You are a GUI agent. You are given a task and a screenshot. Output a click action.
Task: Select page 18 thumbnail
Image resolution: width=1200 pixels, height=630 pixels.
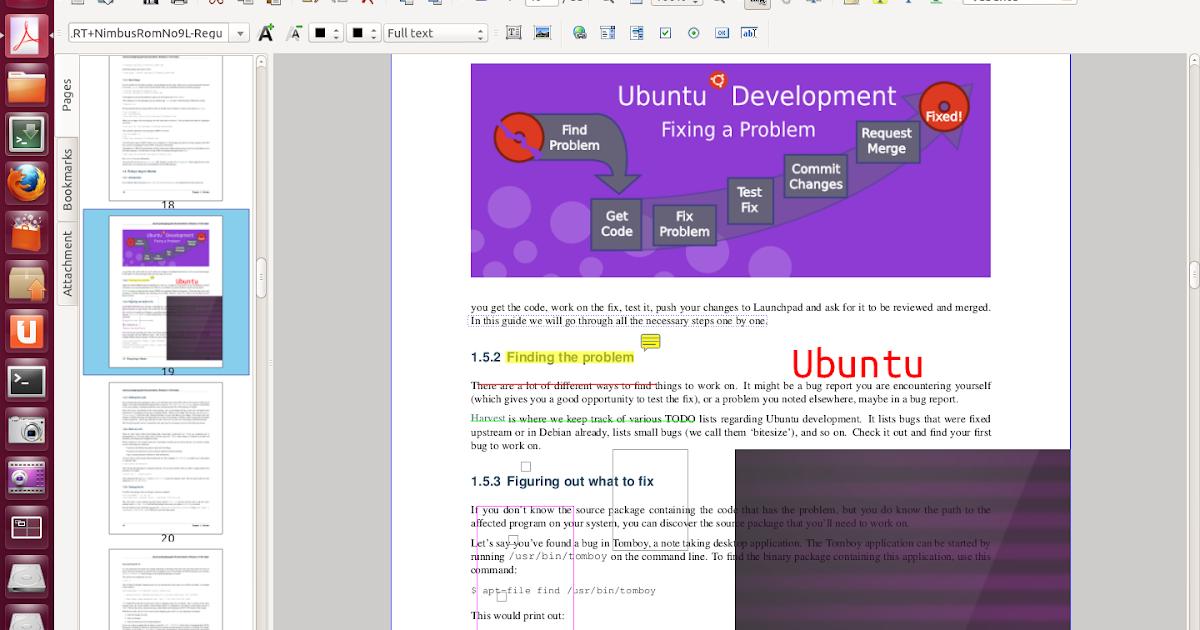pyautogui.click(x=166, y=128)
